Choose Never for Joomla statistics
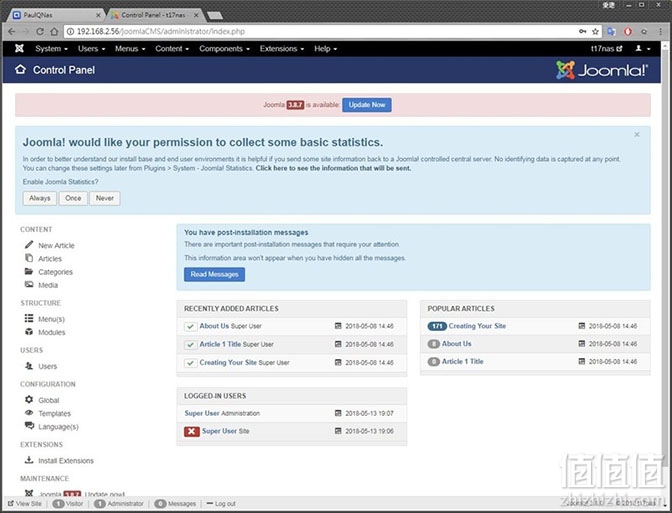Screen dimensions: 672x513 (105, 198)
